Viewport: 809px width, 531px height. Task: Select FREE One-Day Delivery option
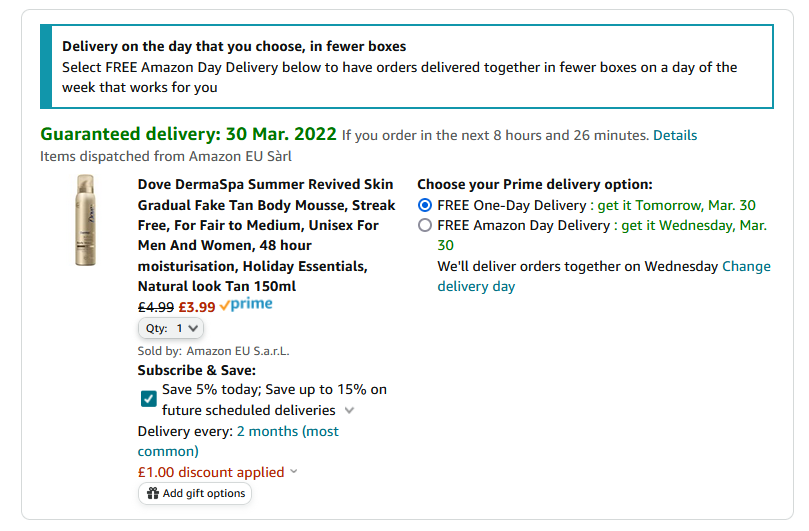pyautogui.click(x=425, y=205)
